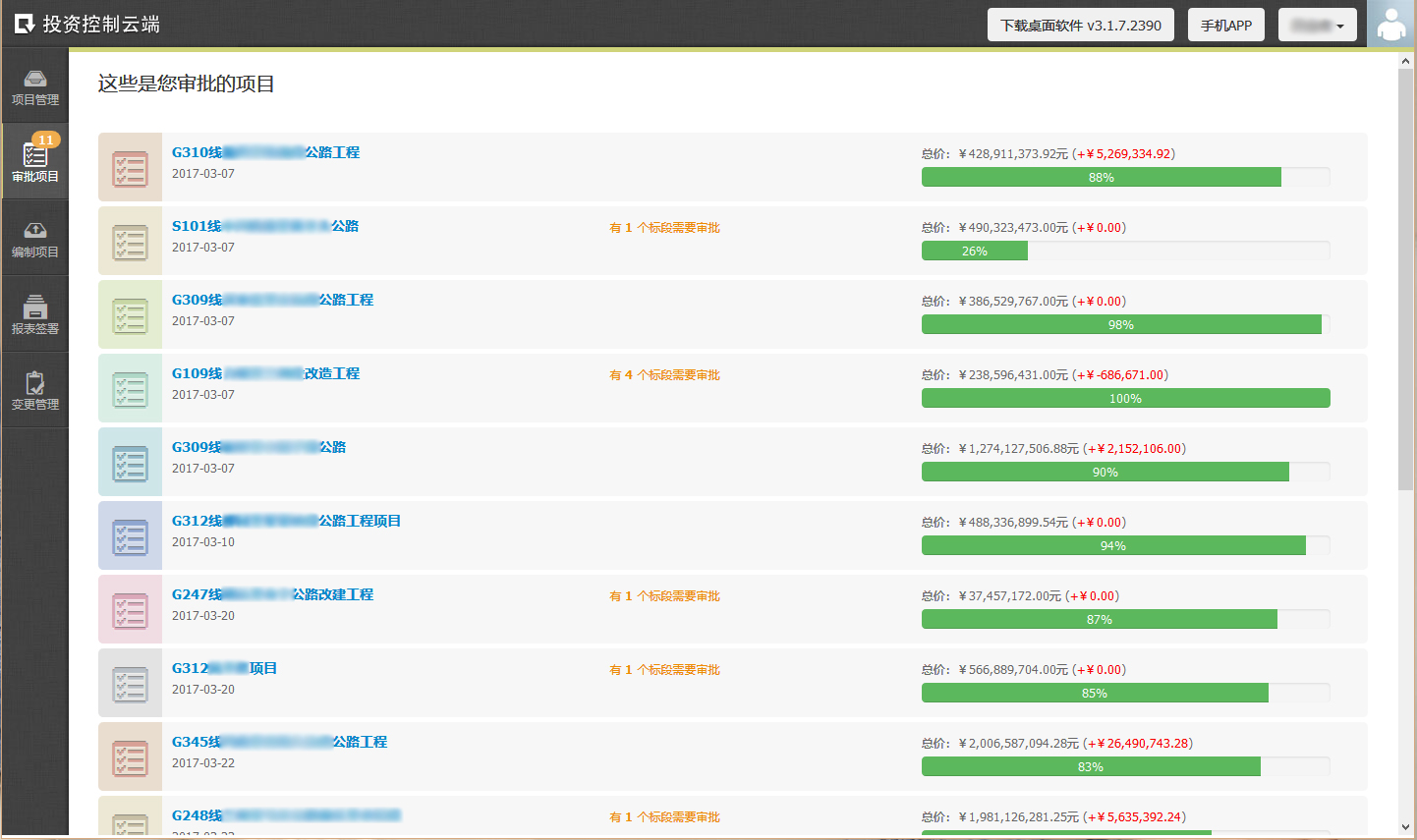
Task: Open G109线 改造工程 project link
Action: click(x=265, y=373)
